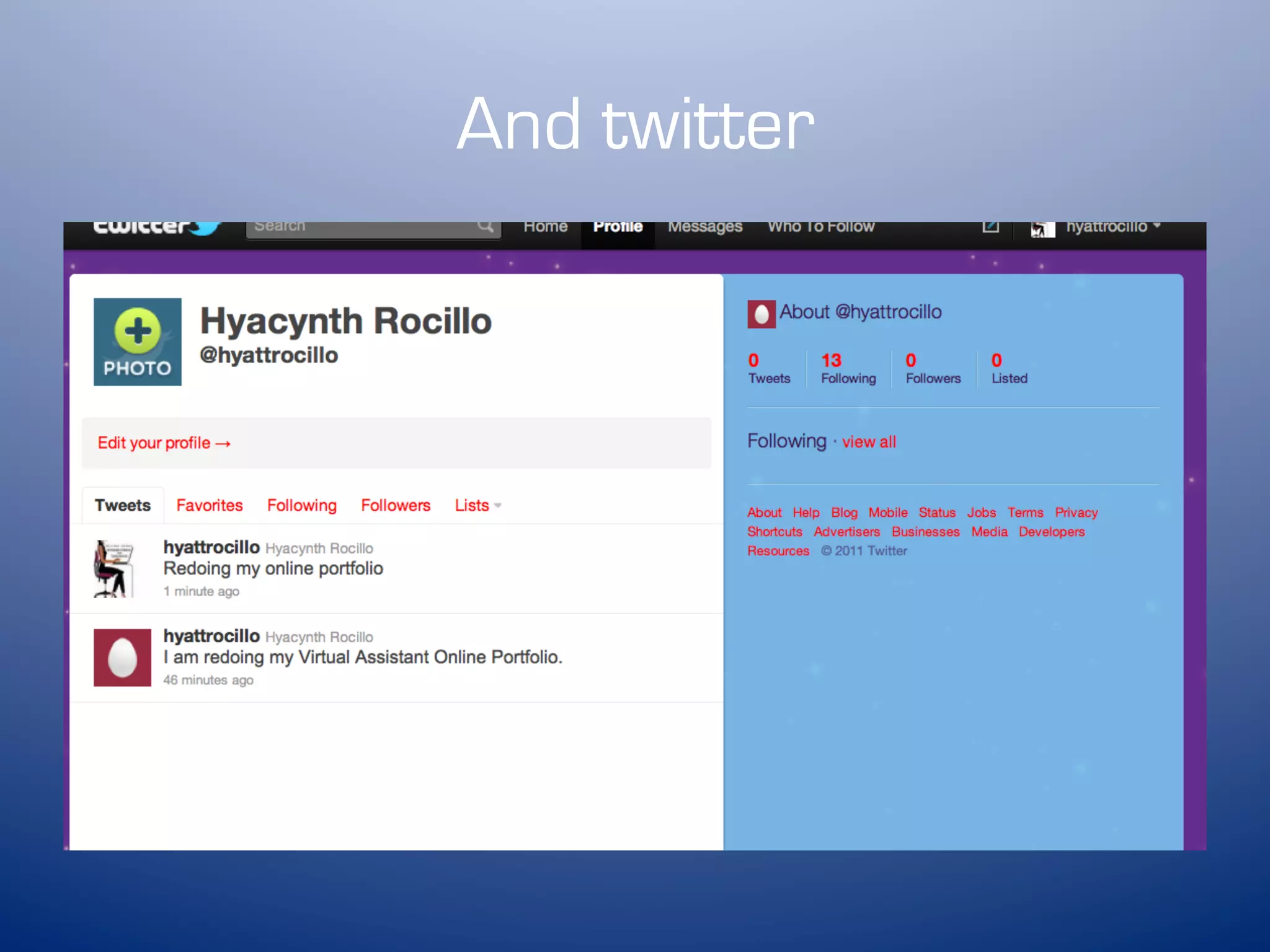The height and width of the screenshot is (952, 1270).
Task: Open Messages in the navigation bar
Action: click(x=705, y=227)
